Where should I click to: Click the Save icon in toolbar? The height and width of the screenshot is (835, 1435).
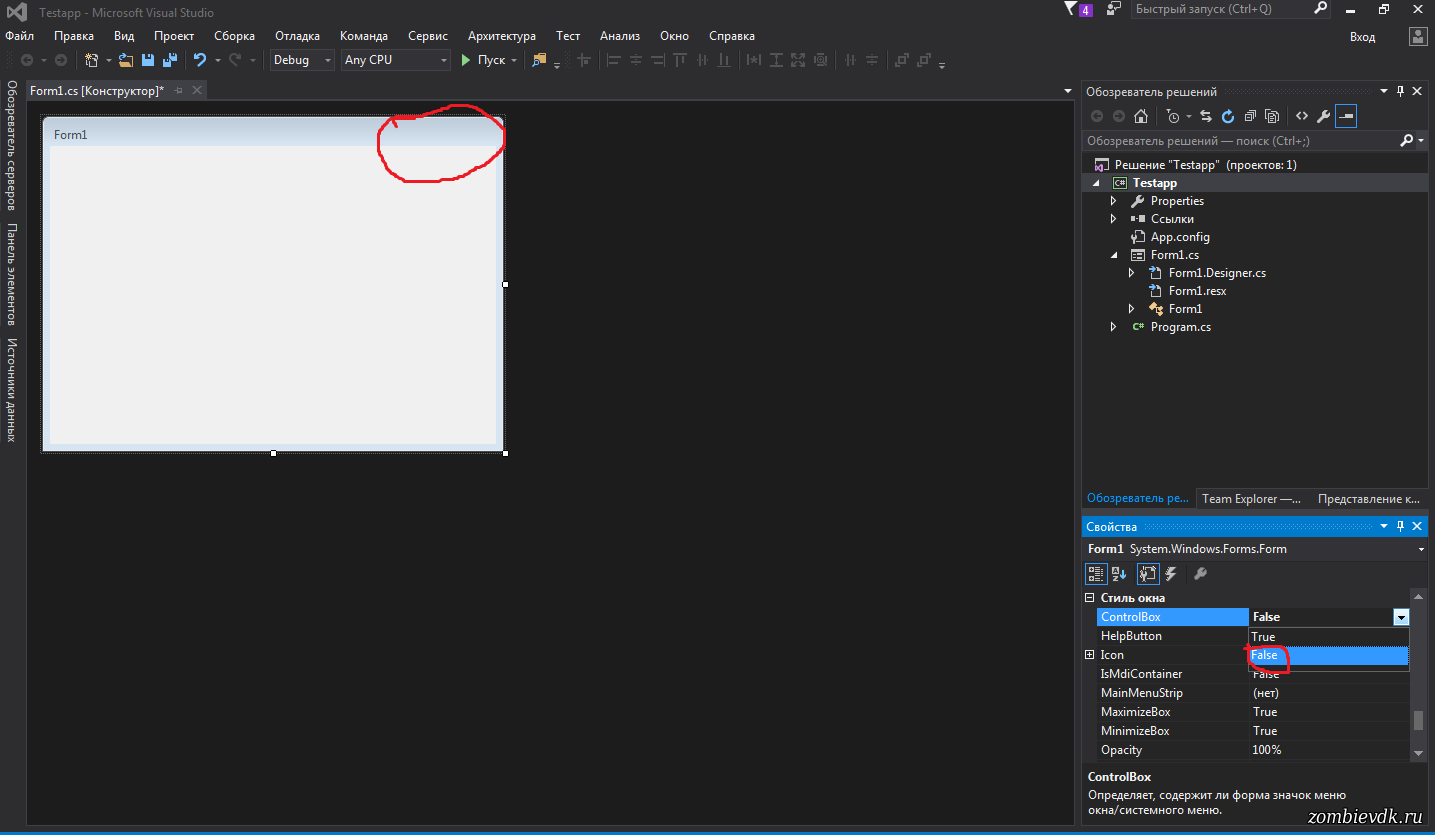(x=147, y=60)
